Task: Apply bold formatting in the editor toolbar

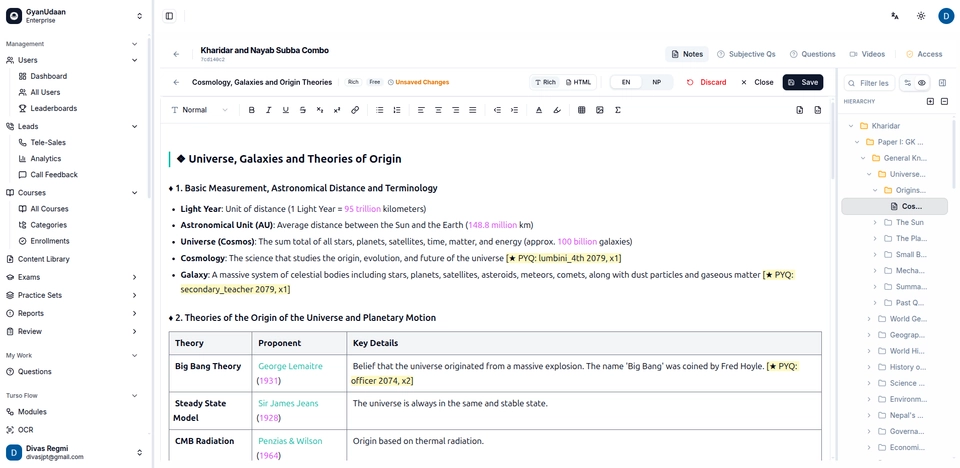Action: 251,110
